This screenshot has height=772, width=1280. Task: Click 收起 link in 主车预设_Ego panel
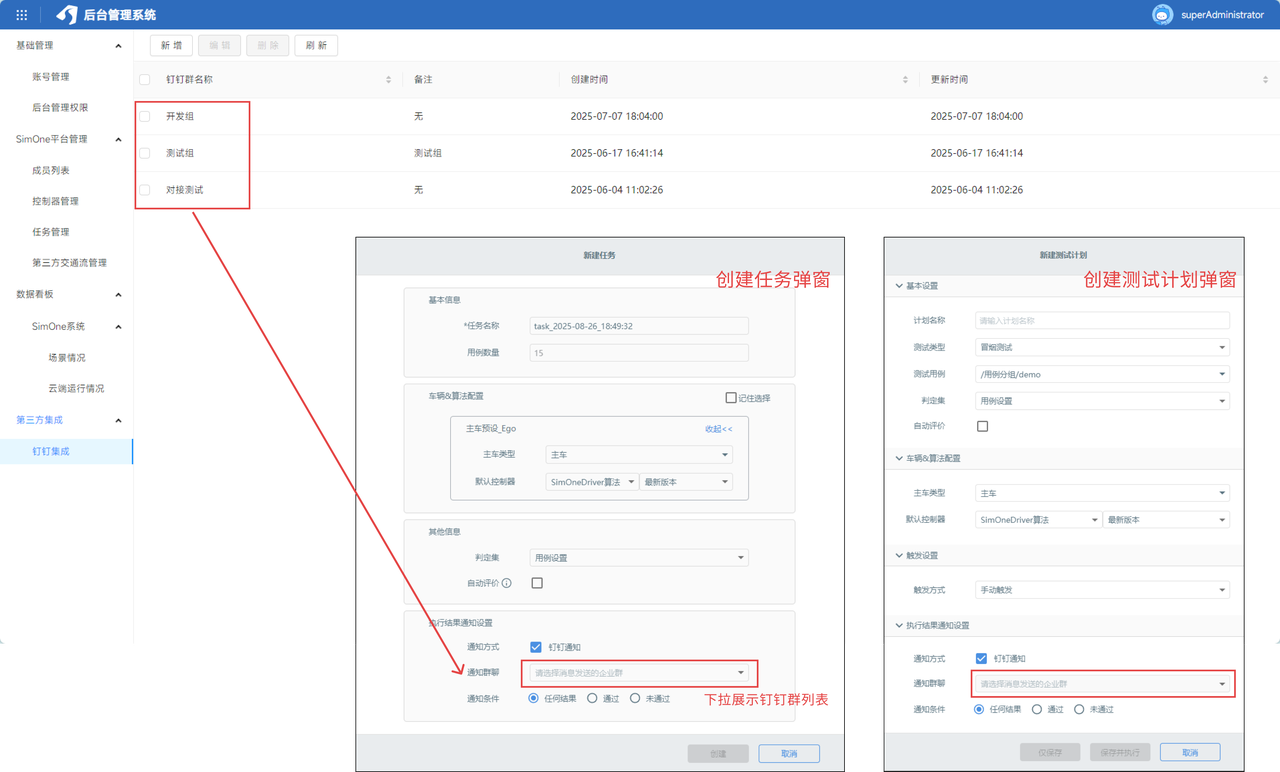(x=718, y=429)
